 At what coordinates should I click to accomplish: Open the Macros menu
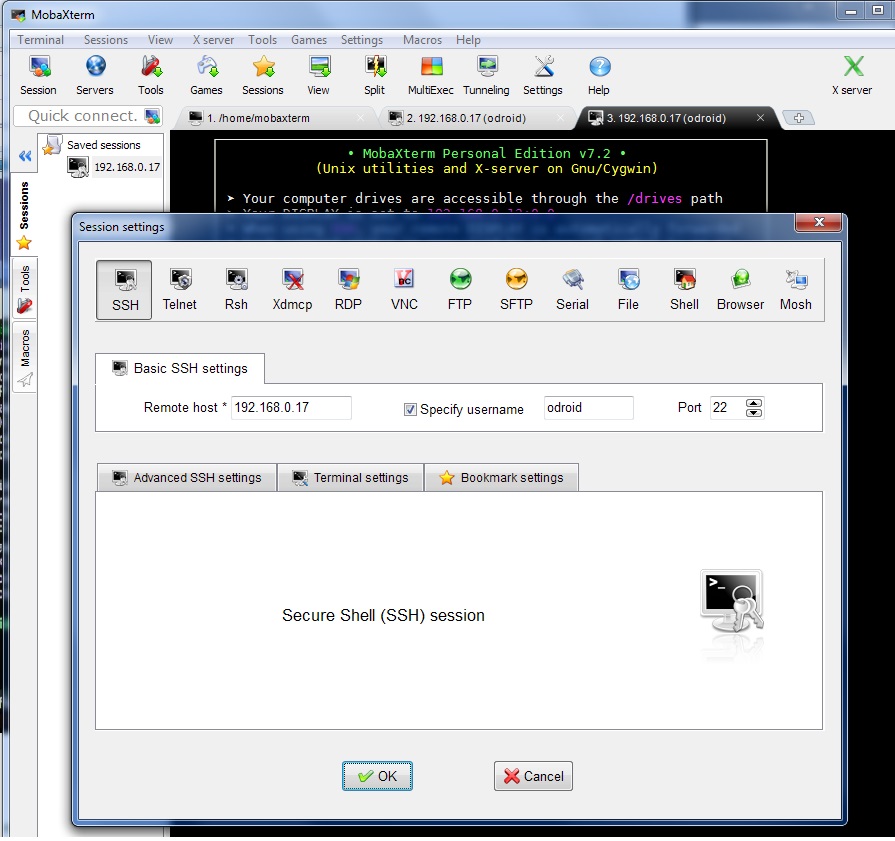pos(422,40)
